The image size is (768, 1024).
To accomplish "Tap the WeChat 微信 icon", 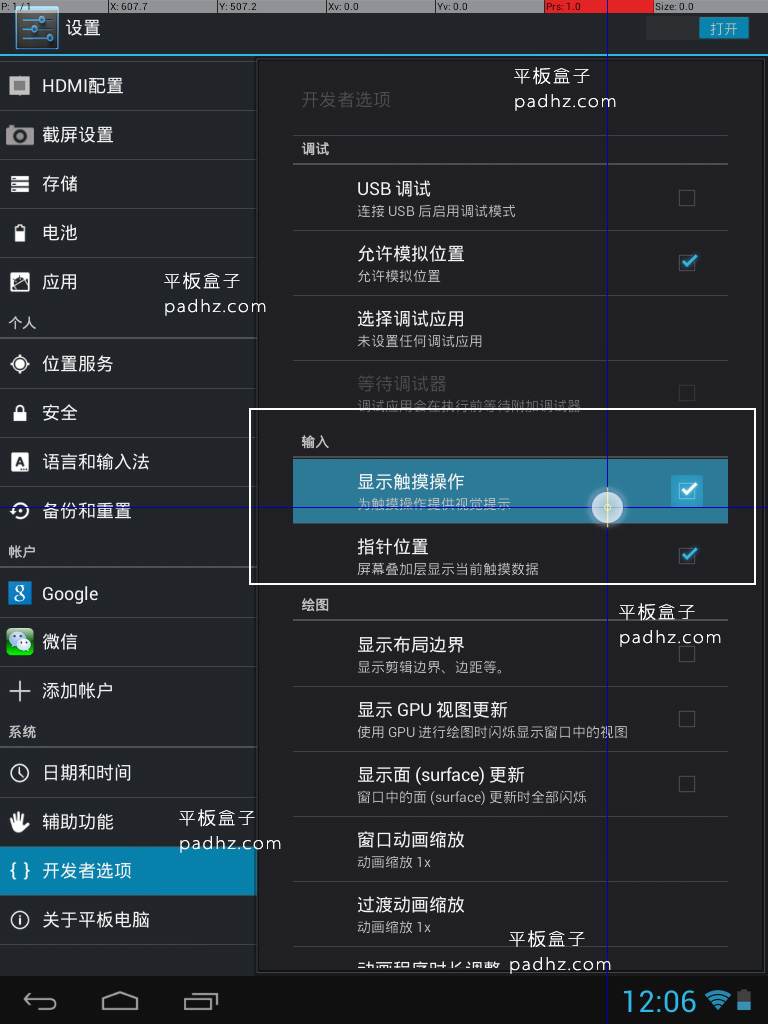I will coord(20,642).
